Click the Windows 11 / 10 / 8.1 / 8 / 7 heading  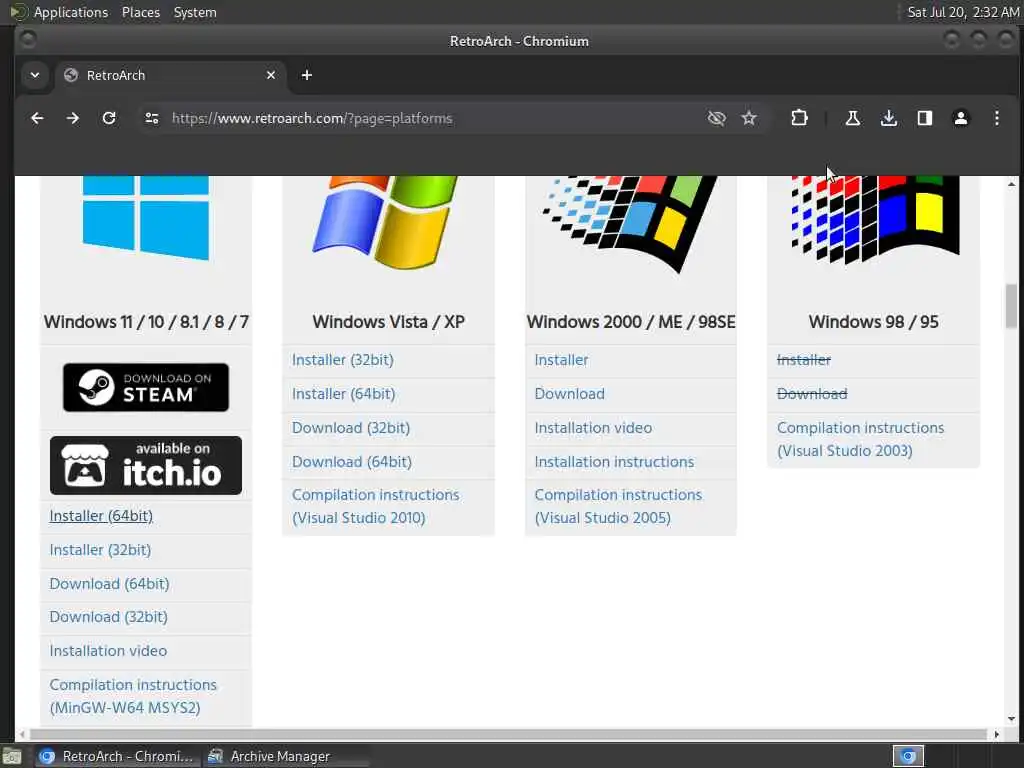click(x=146, y=322)
